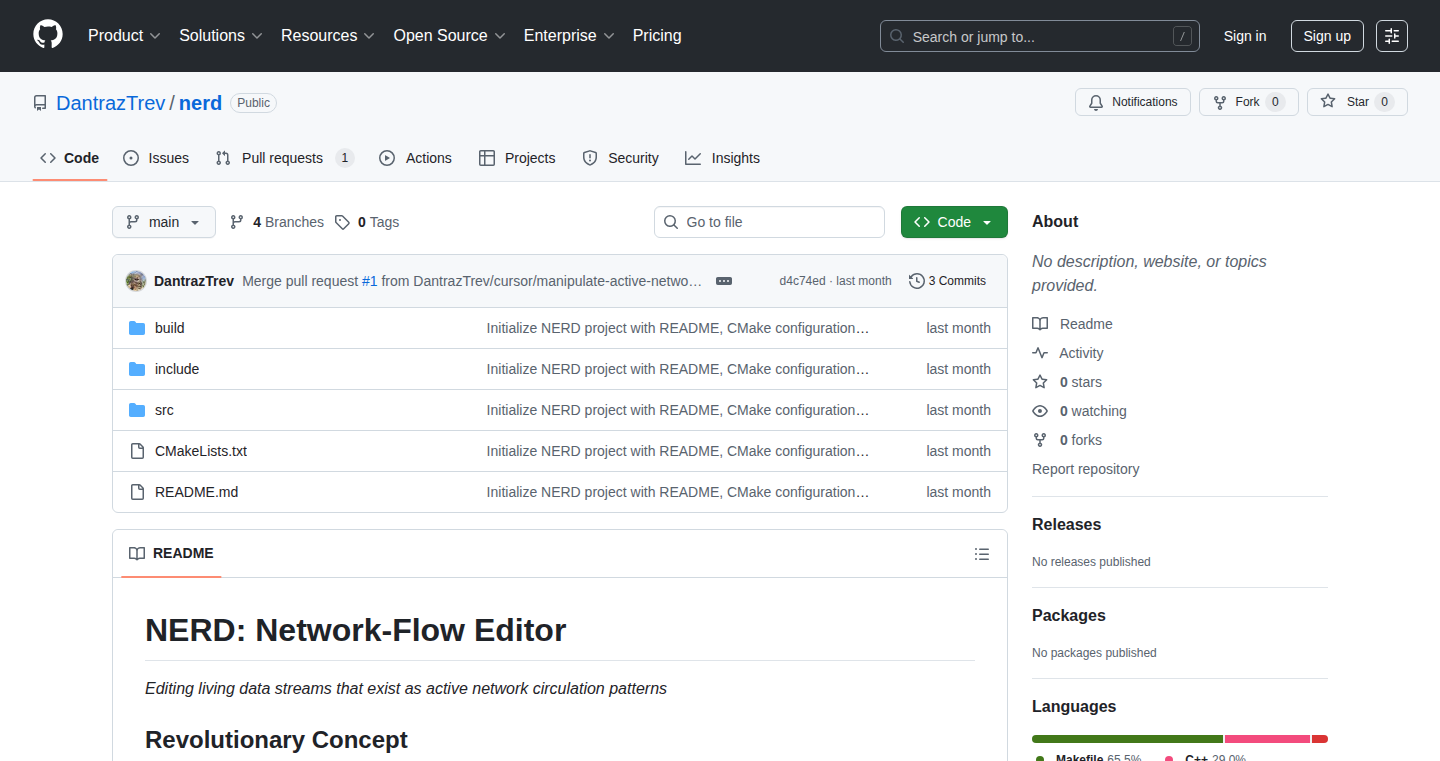
Task: Fork the repository with Fork button
Action: pyautogui.click(x=1249, y=102)
